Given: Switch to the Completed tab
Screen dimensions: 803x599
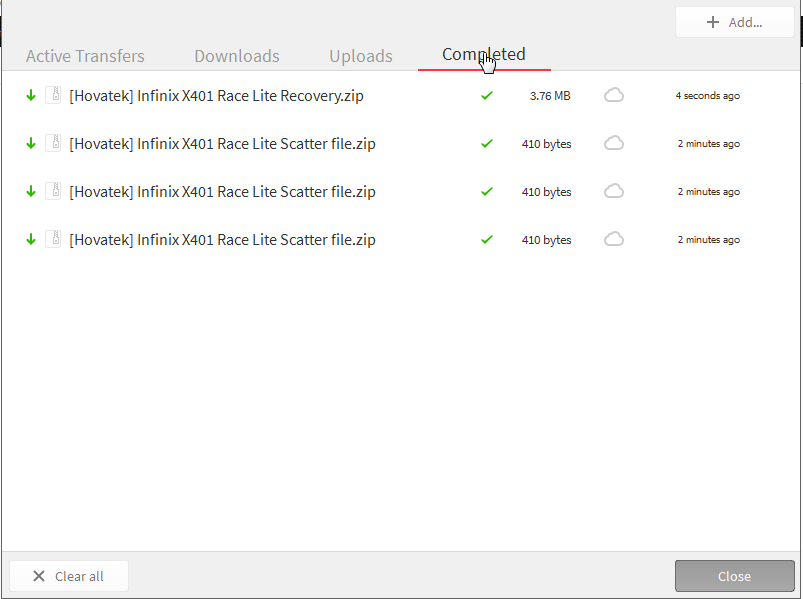Looking at the screenshot, I should coord(483,56).
